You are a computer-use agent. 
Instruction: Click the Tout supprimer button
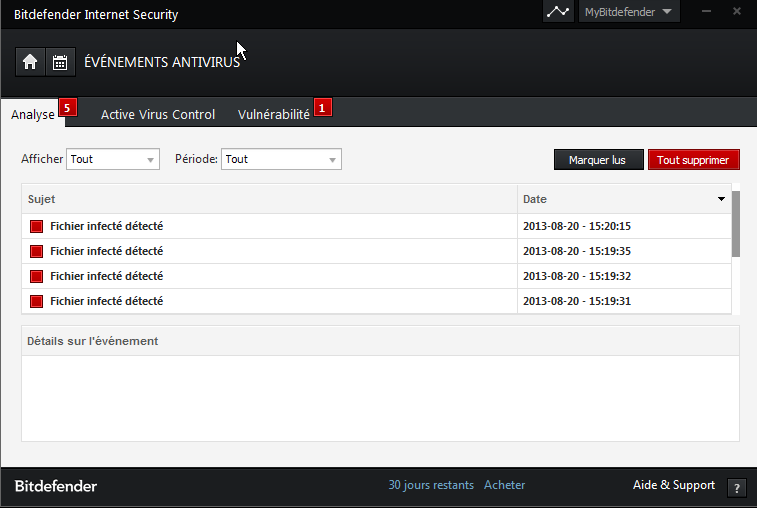694,160
